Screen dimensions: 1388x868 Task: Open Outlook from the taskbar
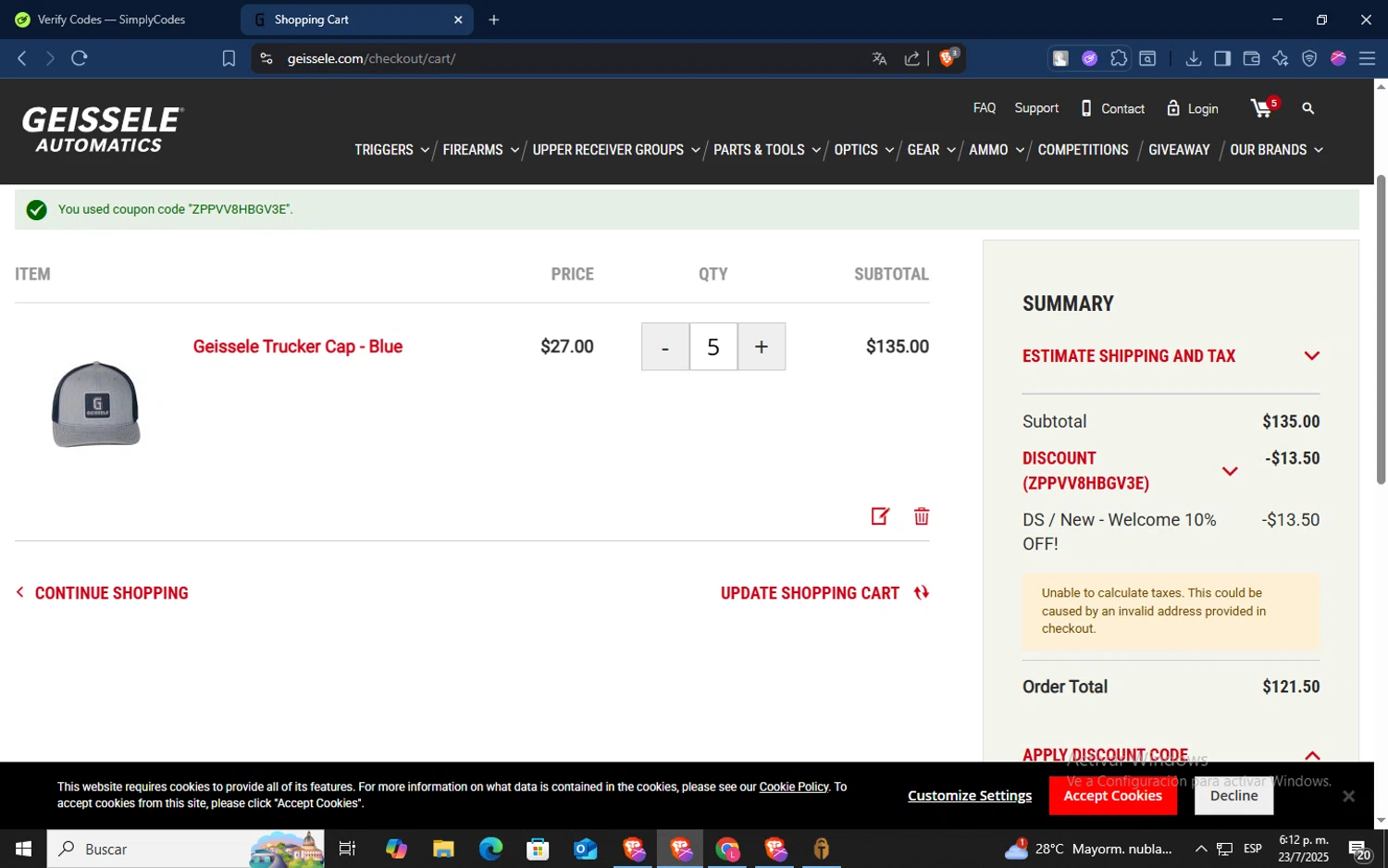[586, 849]
